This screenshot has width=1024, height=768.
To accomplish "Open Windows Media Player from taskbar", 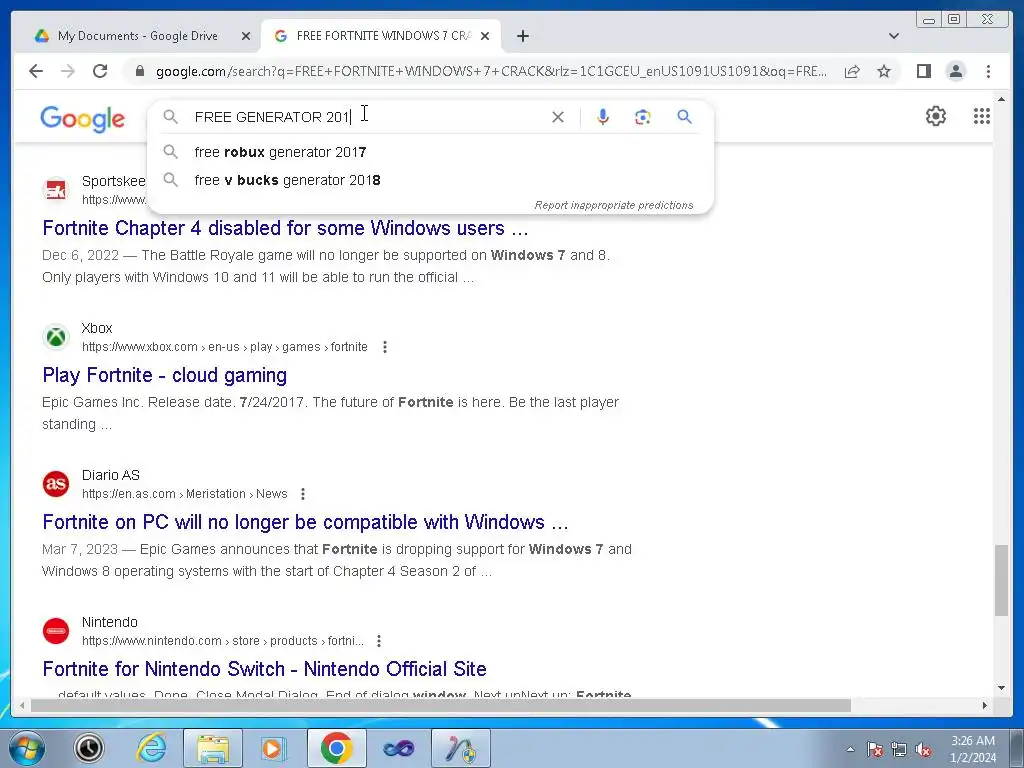I will 272,748.
